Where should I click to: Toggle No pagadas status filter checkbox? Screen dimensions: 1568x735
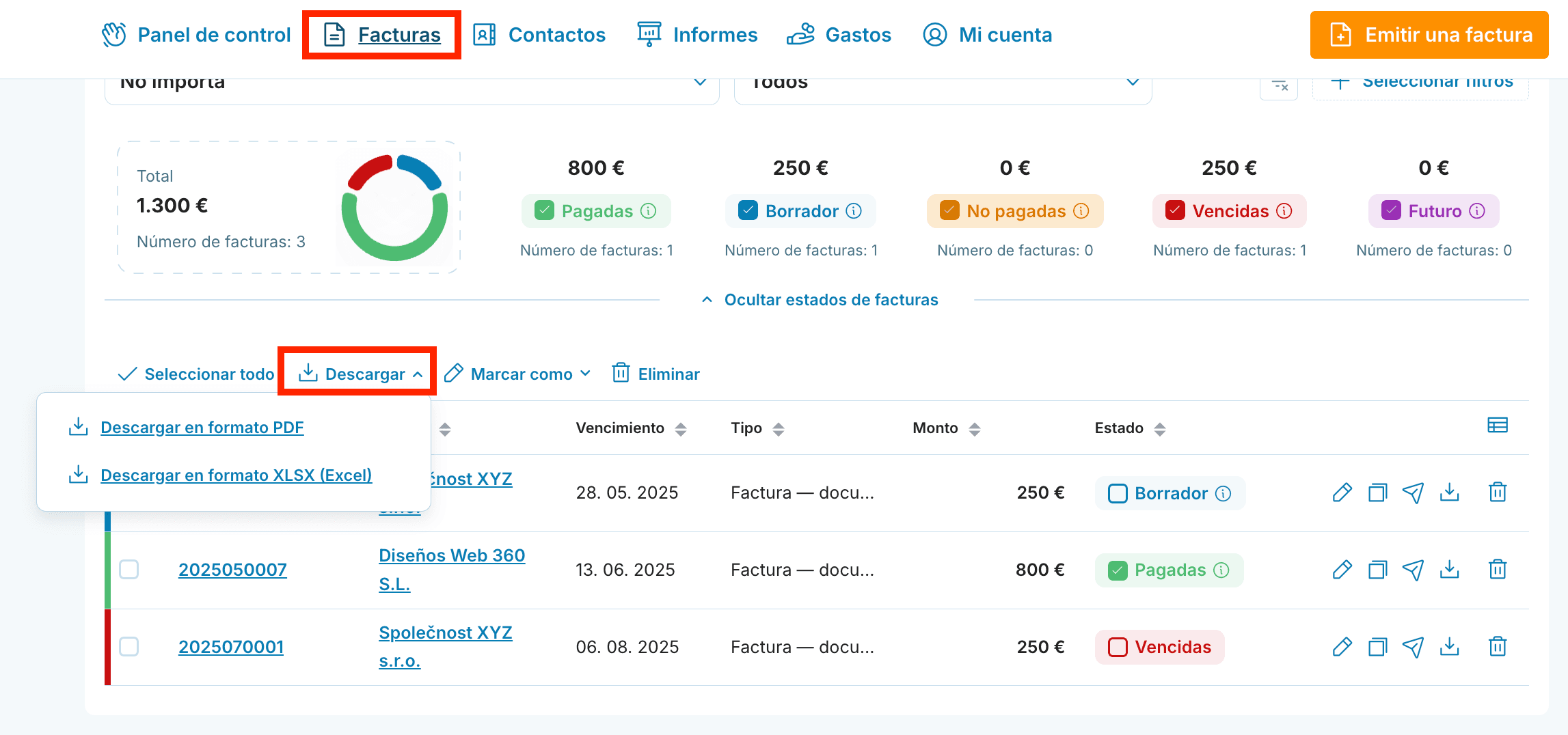click(x=949, y=211)
